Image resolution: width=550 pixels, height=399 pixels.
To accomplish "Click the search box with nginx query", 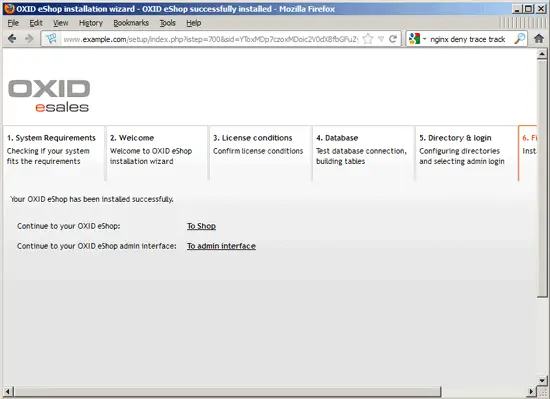I will 468,39.
